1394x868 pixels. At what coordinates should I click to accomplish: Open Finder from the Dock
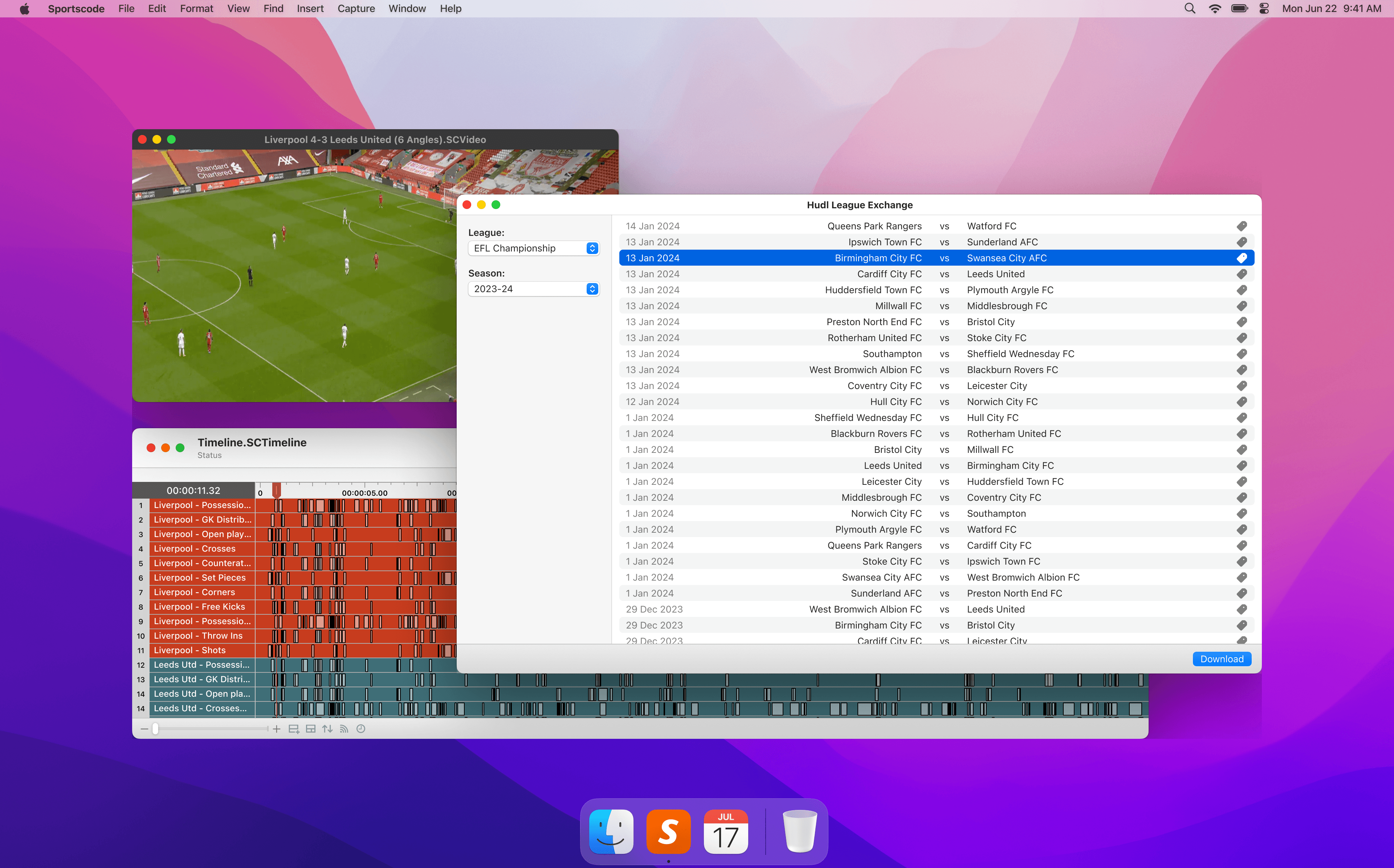pyautogui.click(x=611, y=831)
